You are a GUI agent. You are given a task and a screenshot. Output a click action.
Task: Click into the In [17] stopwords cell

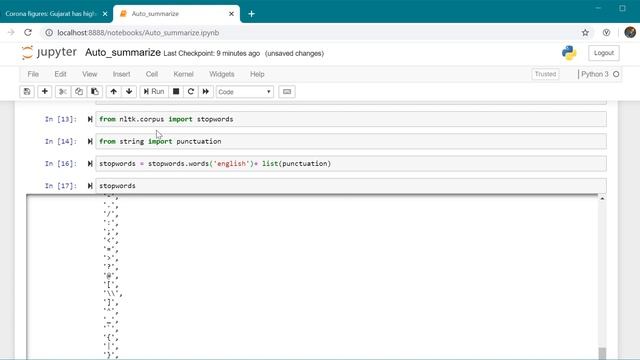click(351, 186)
